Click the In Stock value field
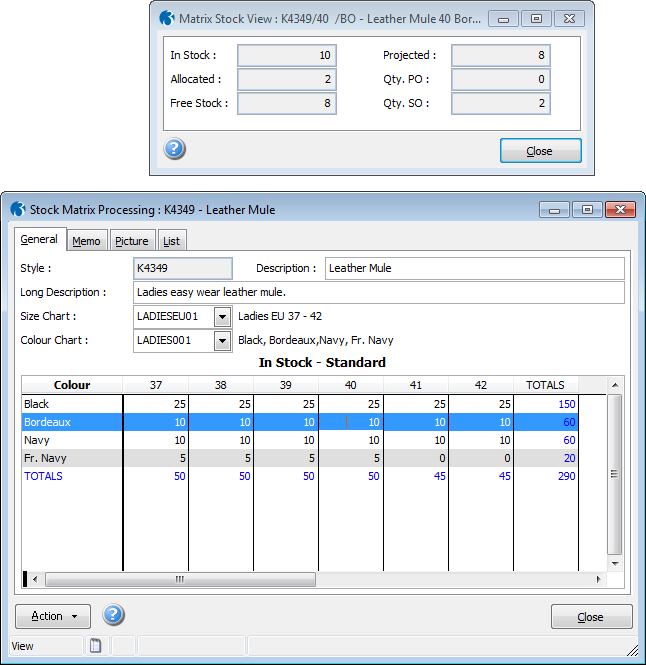The height and width of the screenshot is (665, 646). point(287,55)
